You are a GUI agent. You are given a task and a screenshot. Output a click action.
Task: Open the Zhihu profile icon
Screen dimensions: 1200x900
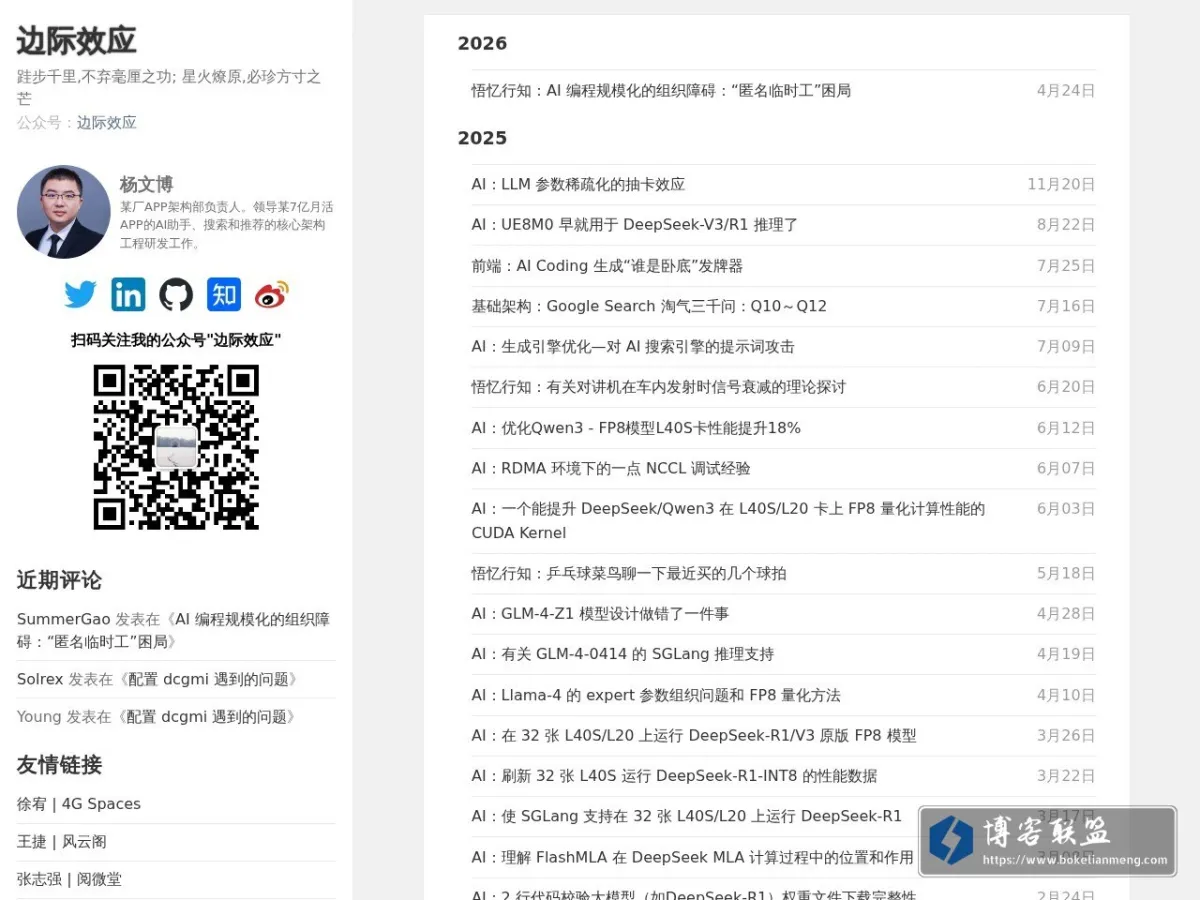click(x=224, y=294)
